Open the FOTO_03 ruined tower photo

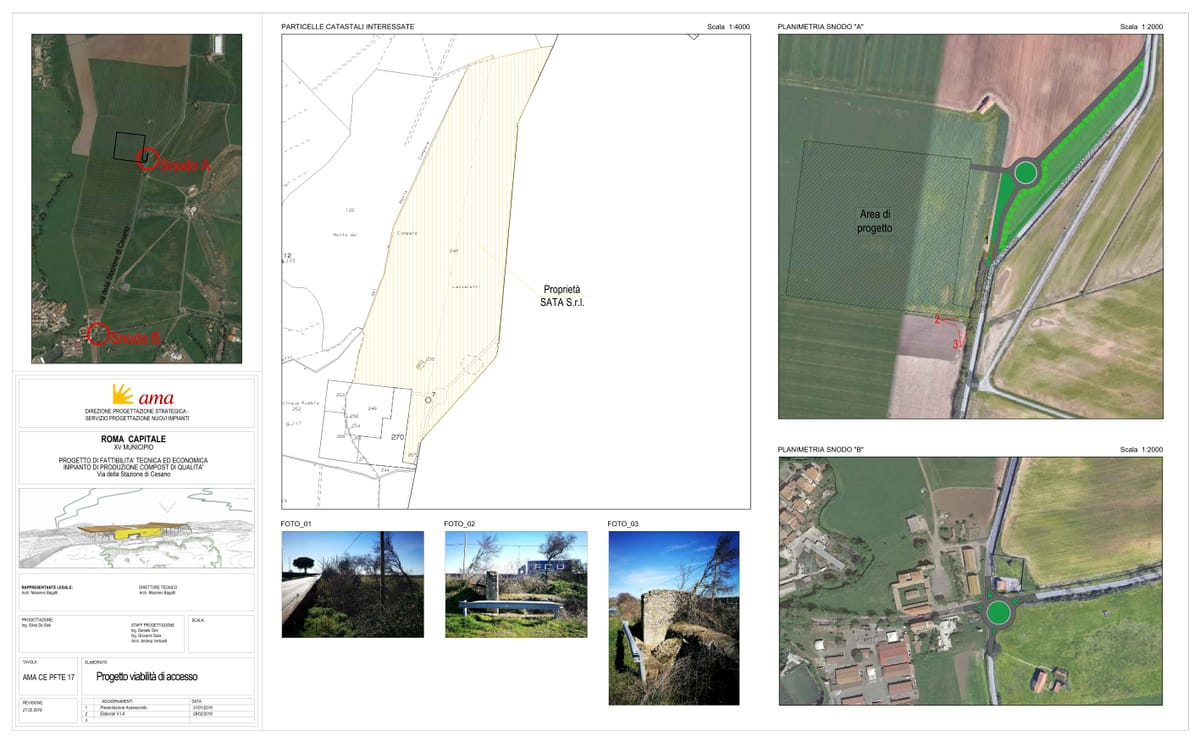pos(673,618)
